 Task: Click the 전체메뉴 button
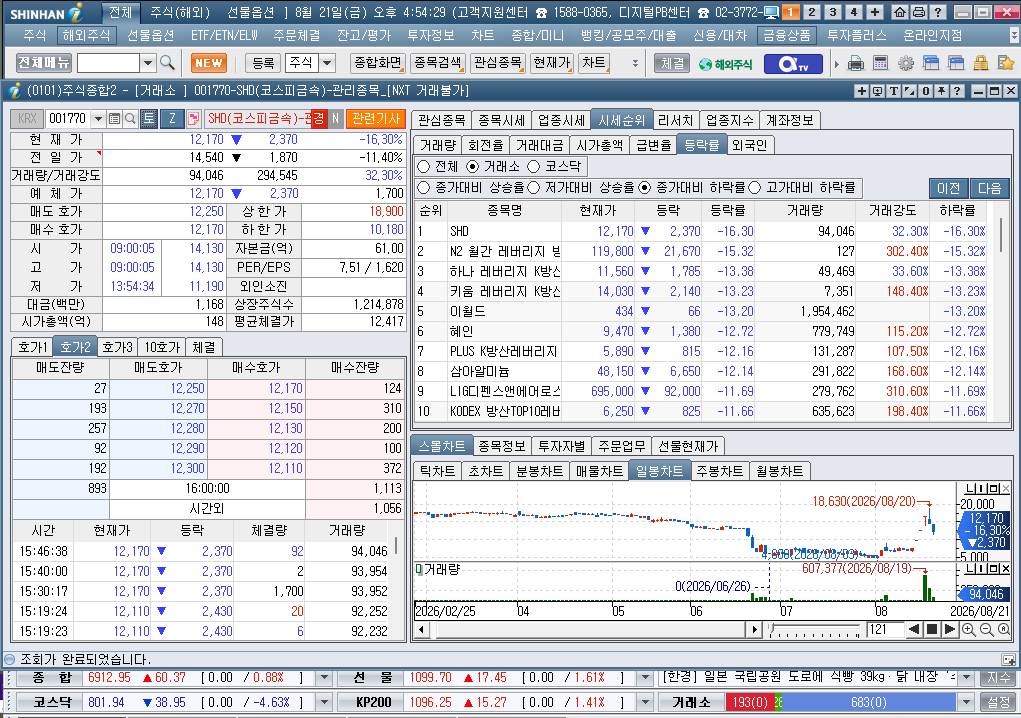(x=44, y=62)
